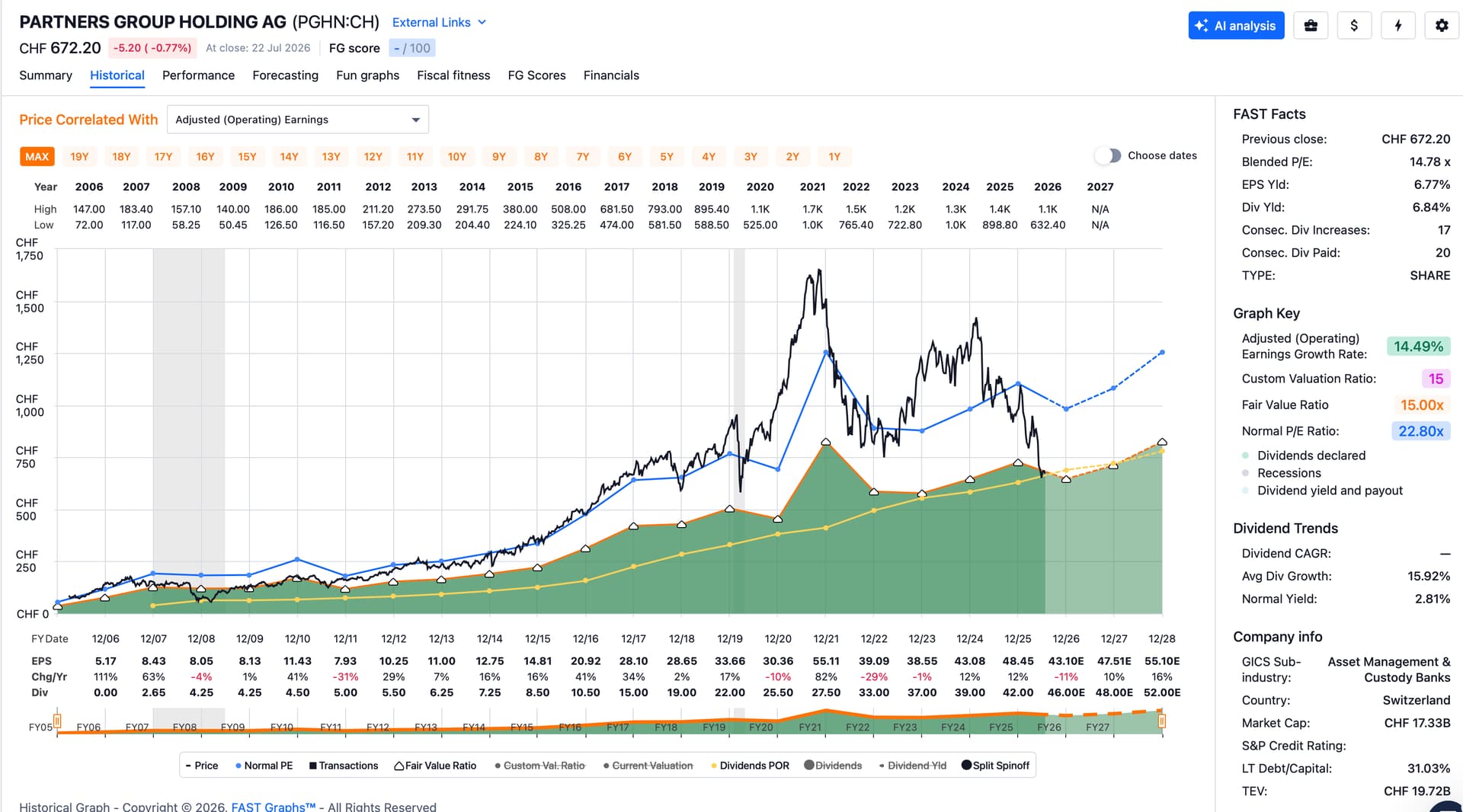The image size is (1463, 812).
Task: Select the 17Y time range
Action: pos(163,157)
